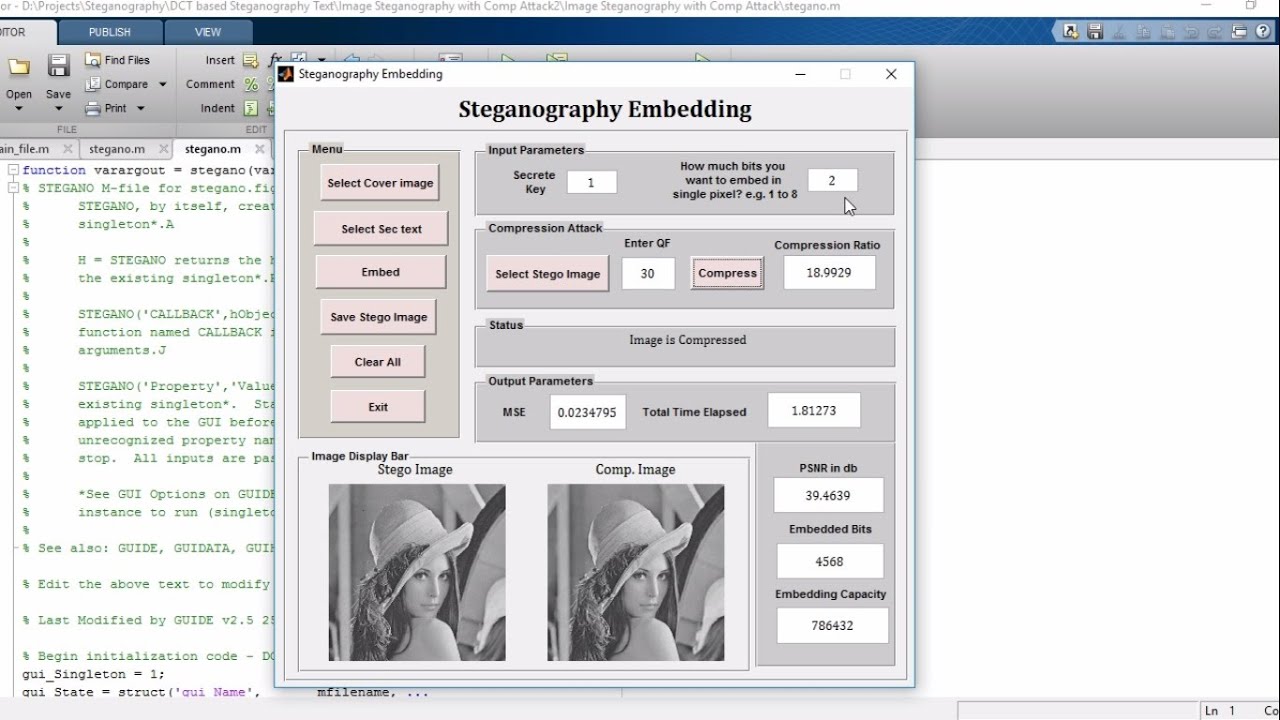The height and width of the screenshot is (720, 1280).
Task: Click the cut scissors icon in quick access toolbar
Action: [x=1119, y=31]
